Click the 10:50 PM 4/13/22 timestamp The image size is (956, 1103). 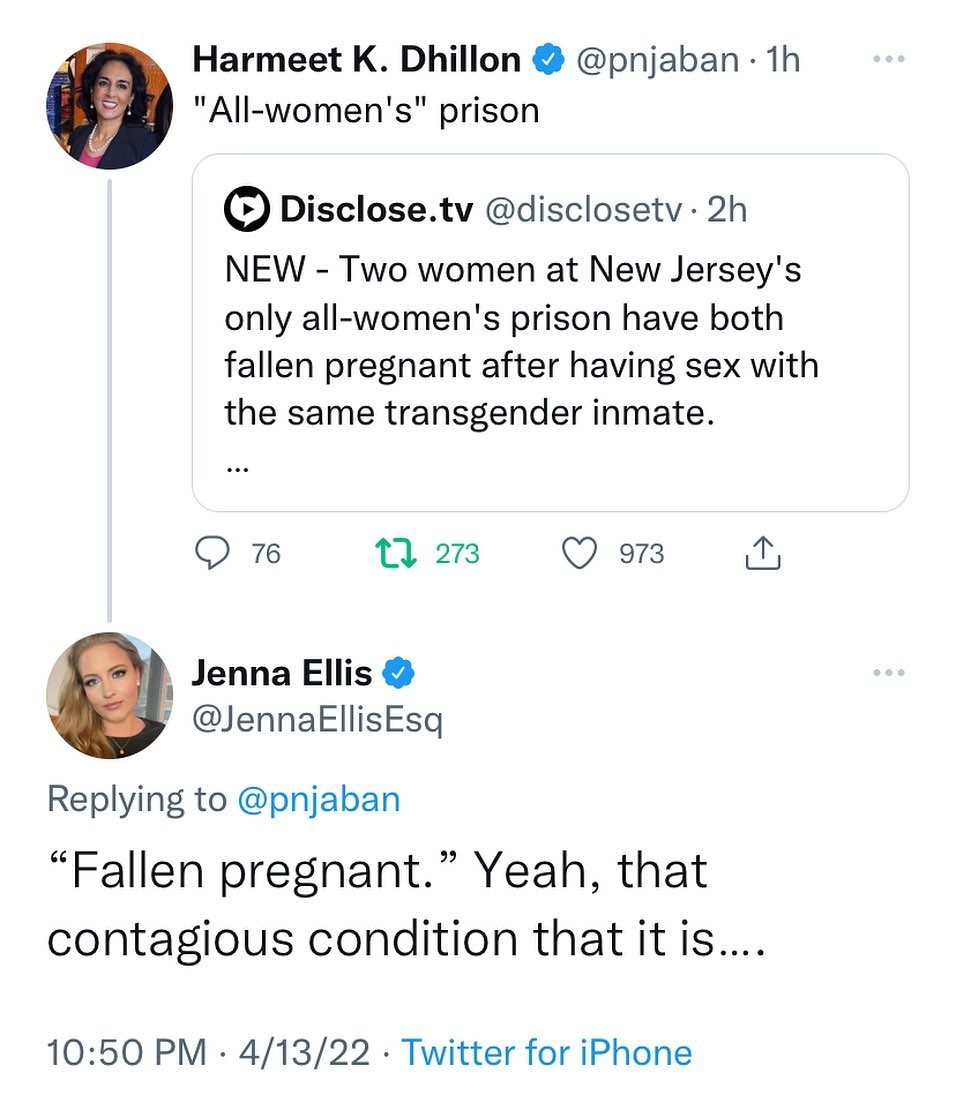208,1053
